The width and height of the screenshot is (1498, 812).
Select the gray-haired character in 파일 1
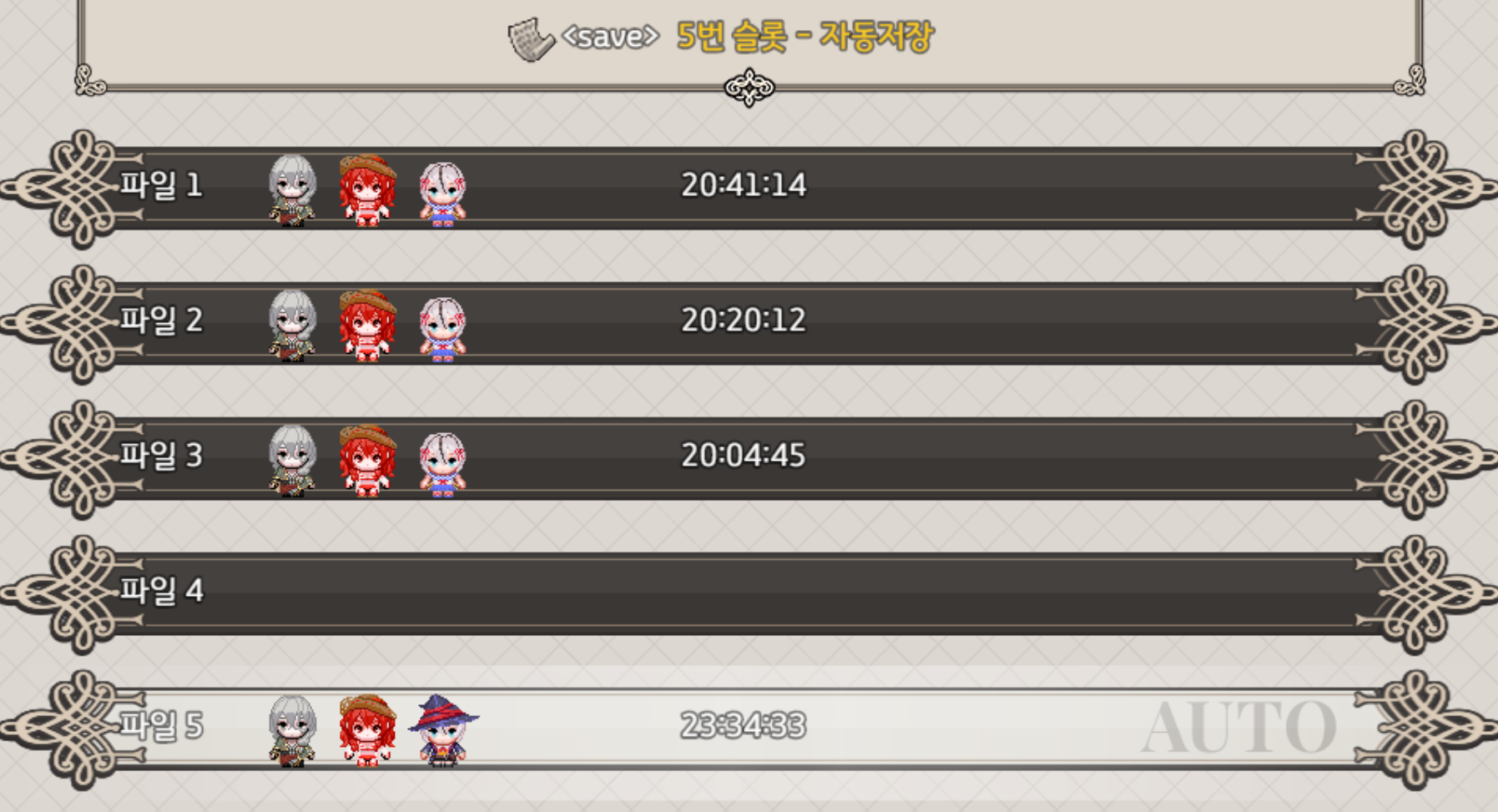coord(292,190)
